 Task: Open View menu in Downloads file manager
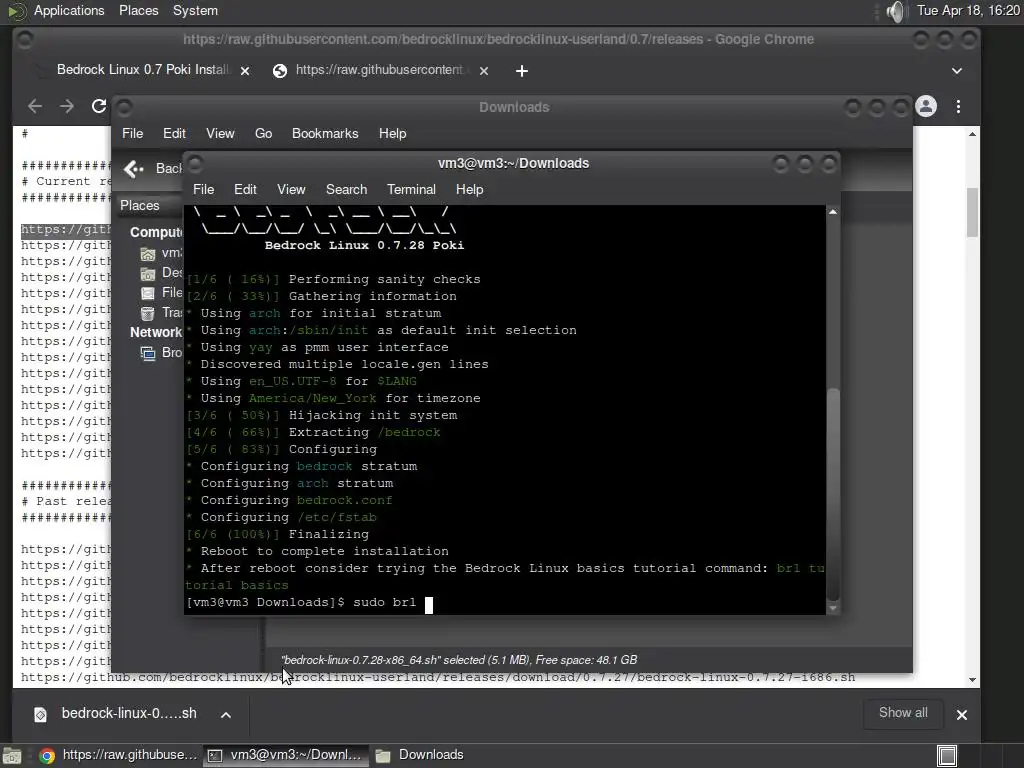tap(220, 133)
